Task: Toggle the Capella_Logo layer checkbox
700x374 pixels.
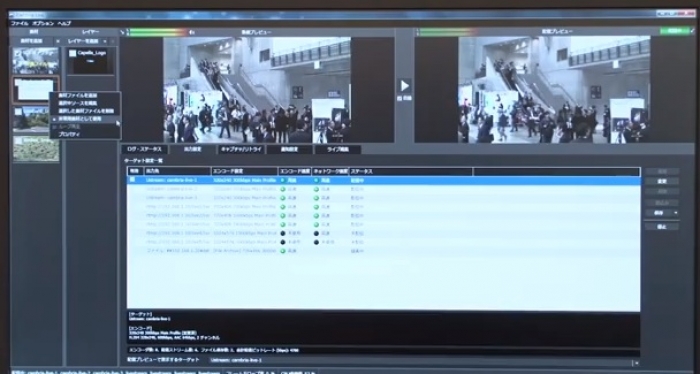Action: pyautogui.click(x=72, y=53)
